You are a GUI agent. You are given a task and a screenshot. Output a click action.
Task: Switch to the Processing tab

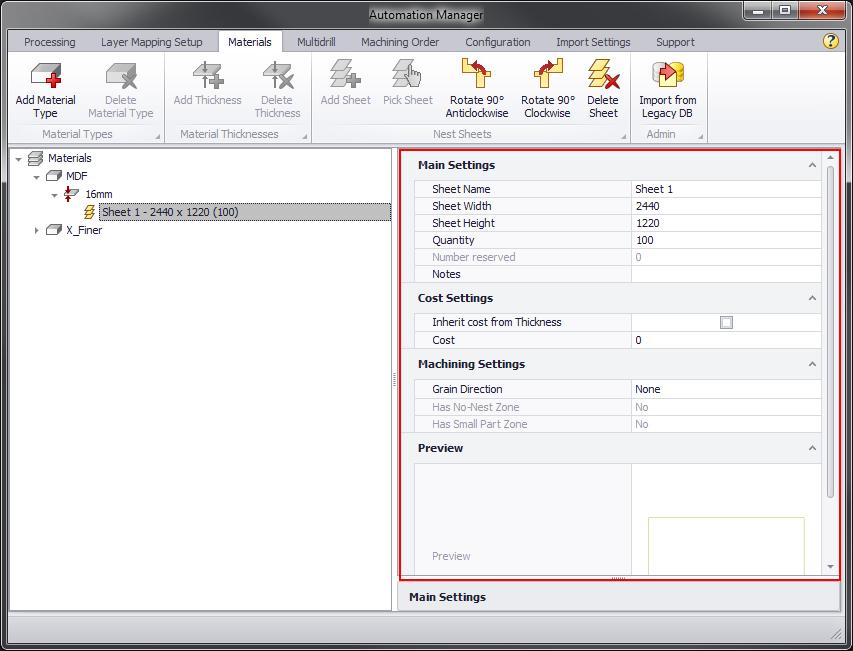point(50,42)
